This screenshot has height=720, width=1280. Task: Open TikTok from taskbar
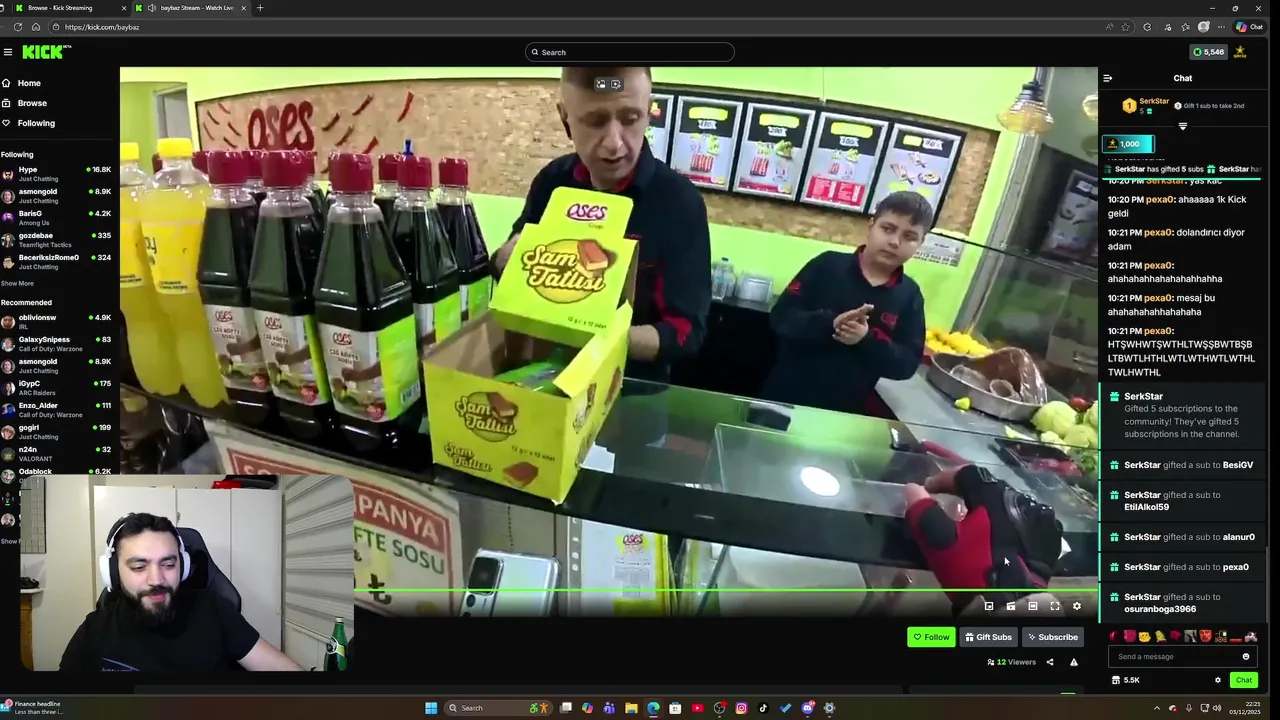(x=763, y=708)
